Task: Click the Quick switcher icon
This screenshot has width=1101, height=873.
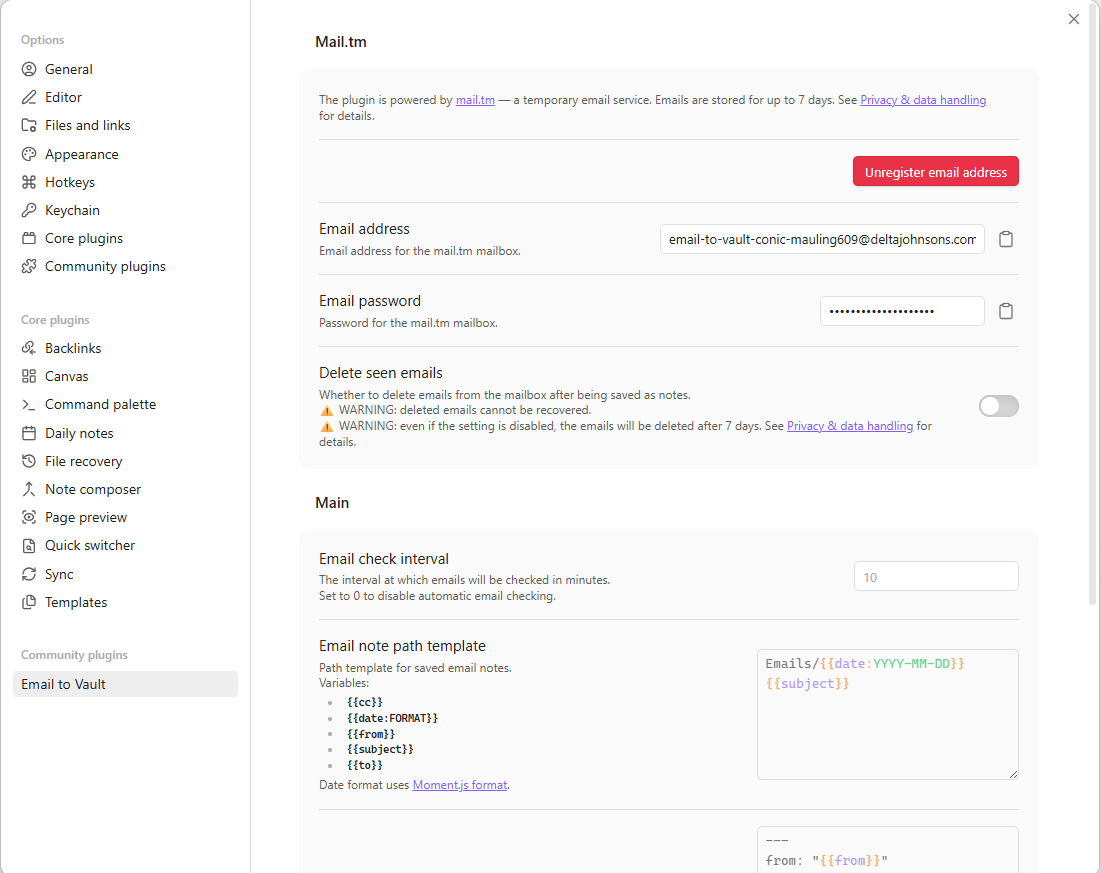Action: tap(29, 545)
